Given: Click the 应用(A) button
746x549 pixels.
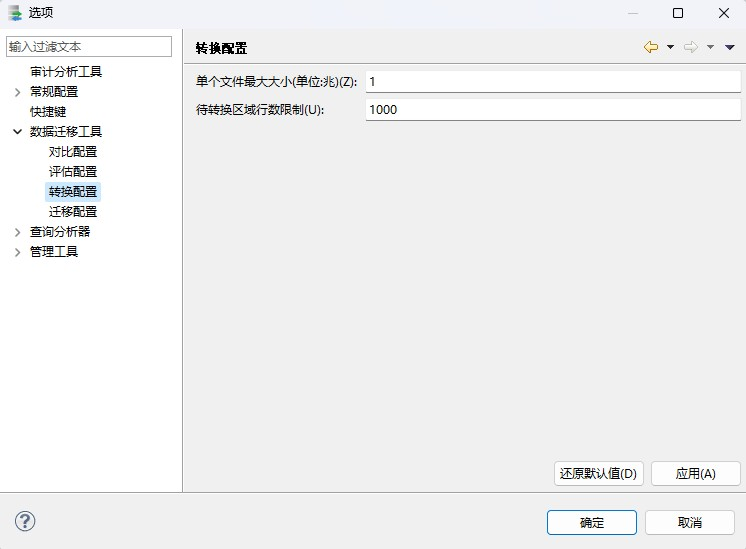Looking at the screenshot, I should (696, 473).
